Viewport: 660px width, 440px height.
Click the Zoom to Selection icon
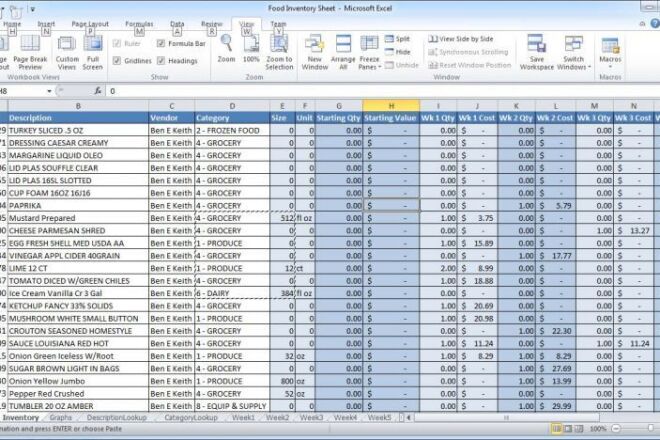coord(279,48)
